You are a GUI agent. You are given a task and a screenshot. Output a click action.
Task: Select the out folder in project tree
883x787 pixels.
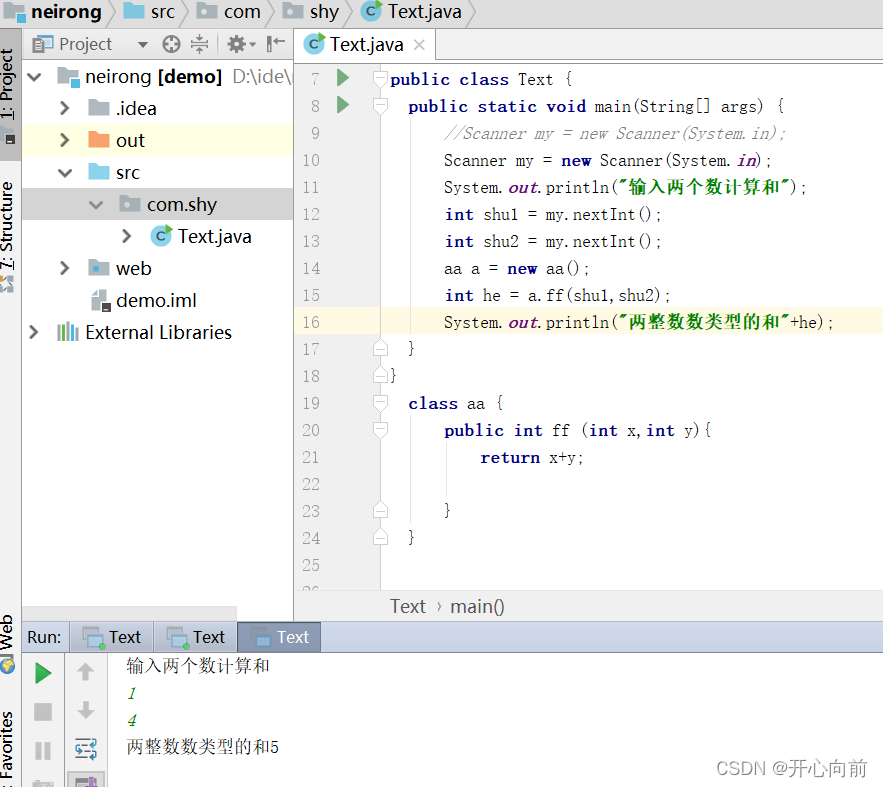click(158, 140)
